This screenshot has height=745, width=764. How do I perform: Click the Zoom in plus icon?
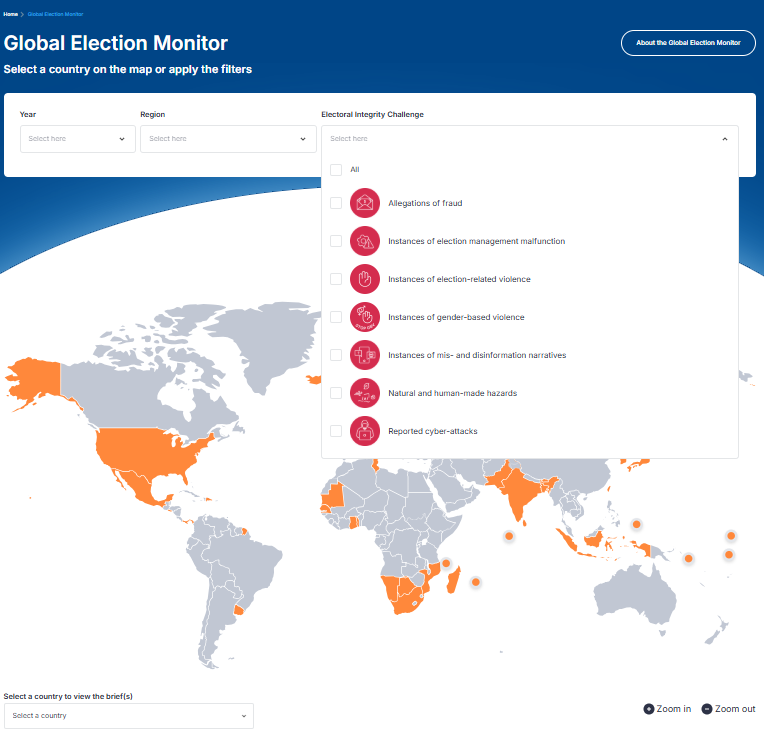tap(649, 709)
